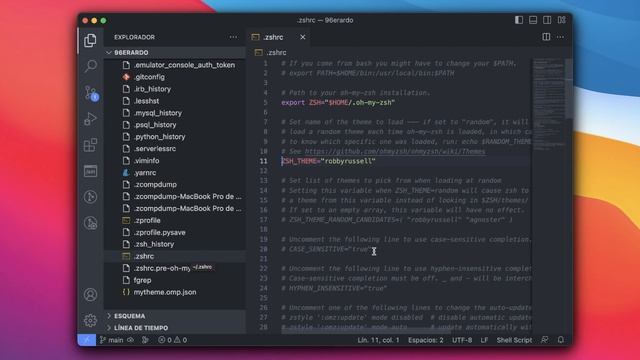640x360 pixels.
Task: Split the editor to the right
Action: coord(546,37)
